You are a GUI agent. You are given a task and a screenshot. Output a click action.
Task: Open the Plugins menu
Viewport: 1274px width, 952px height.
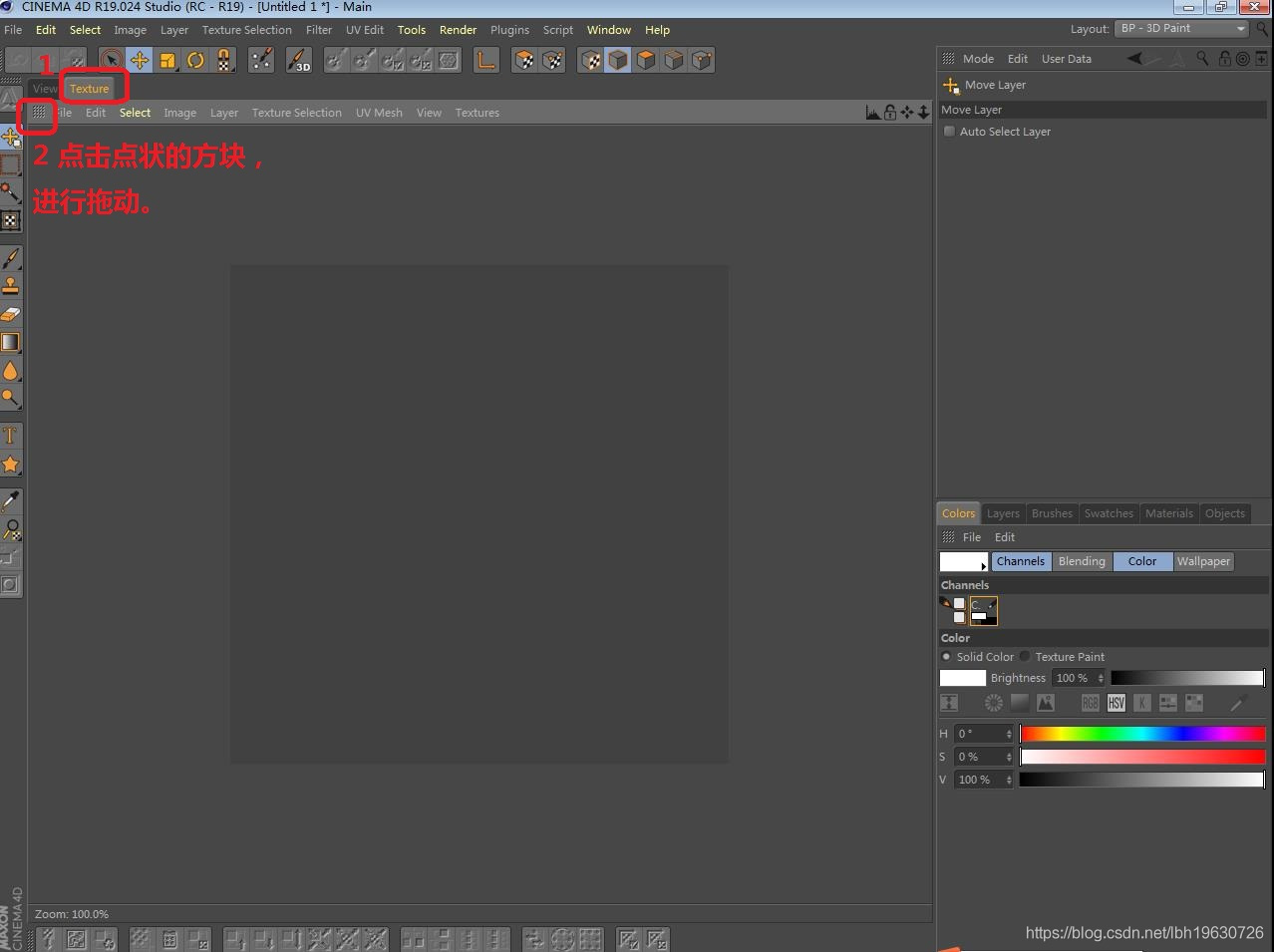(x=509, y=30)
